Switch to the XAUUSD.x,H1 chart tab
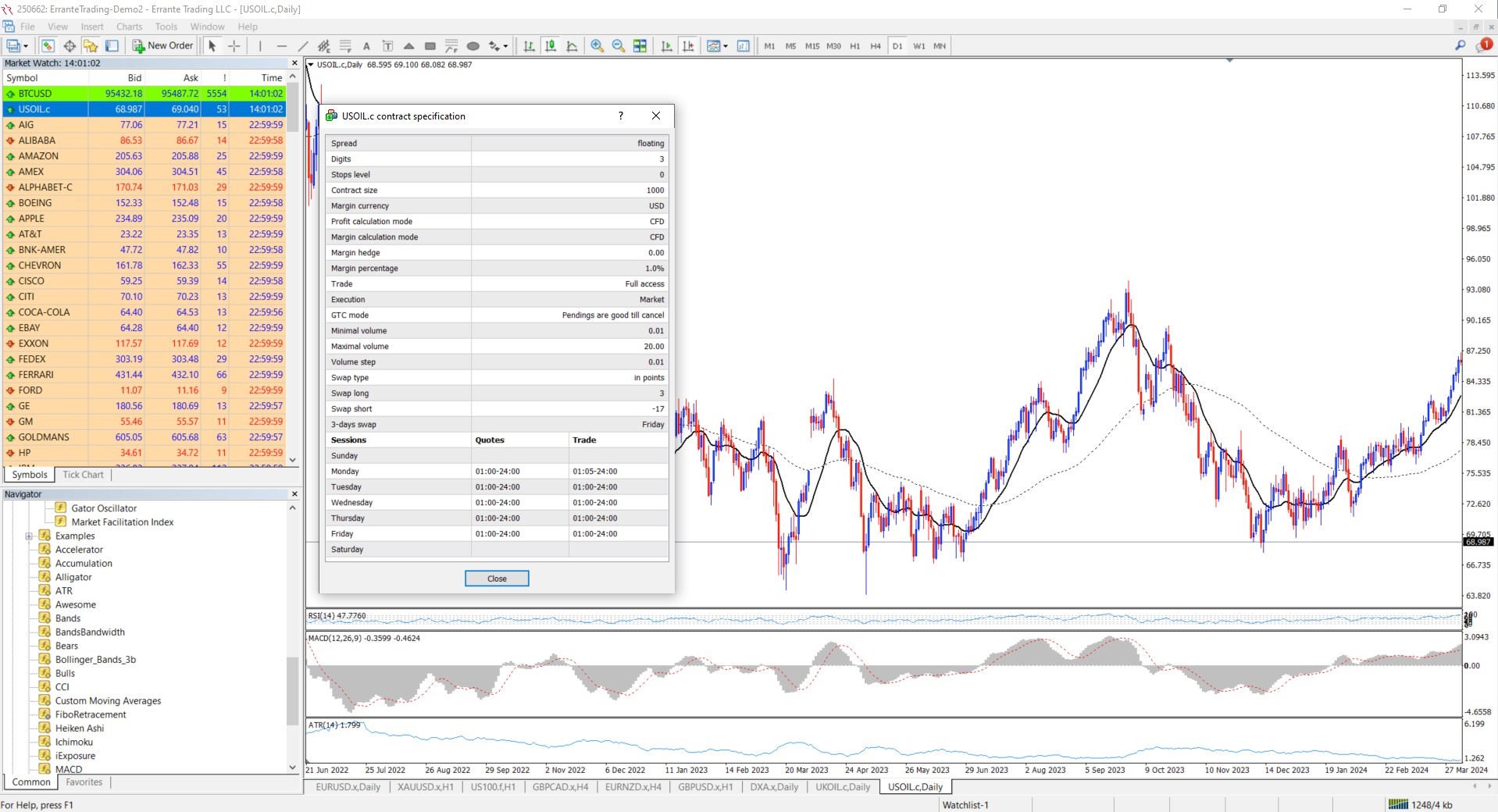 (425, 787)
